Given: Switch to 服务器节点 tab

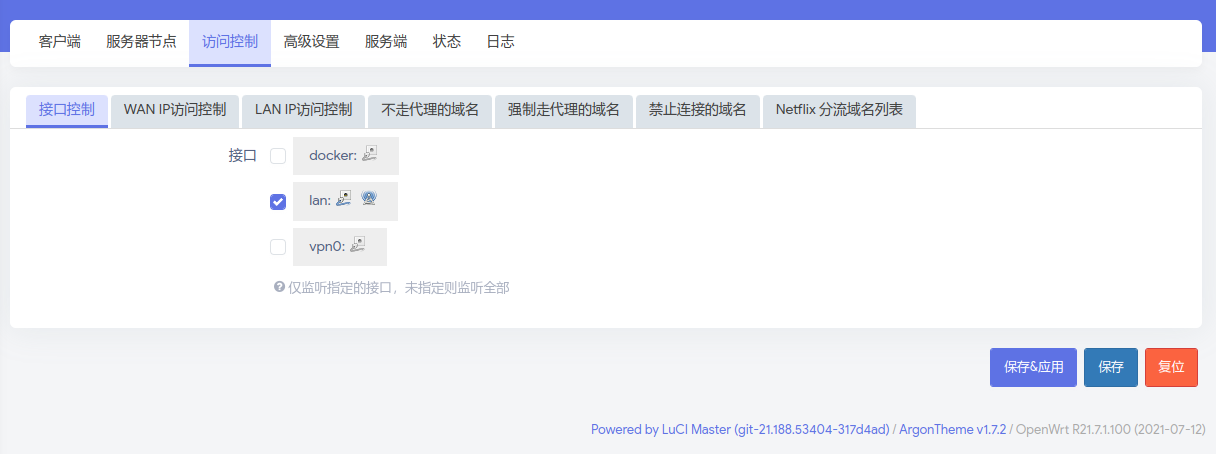Looking at the screenshot, I should coord(141,42).
